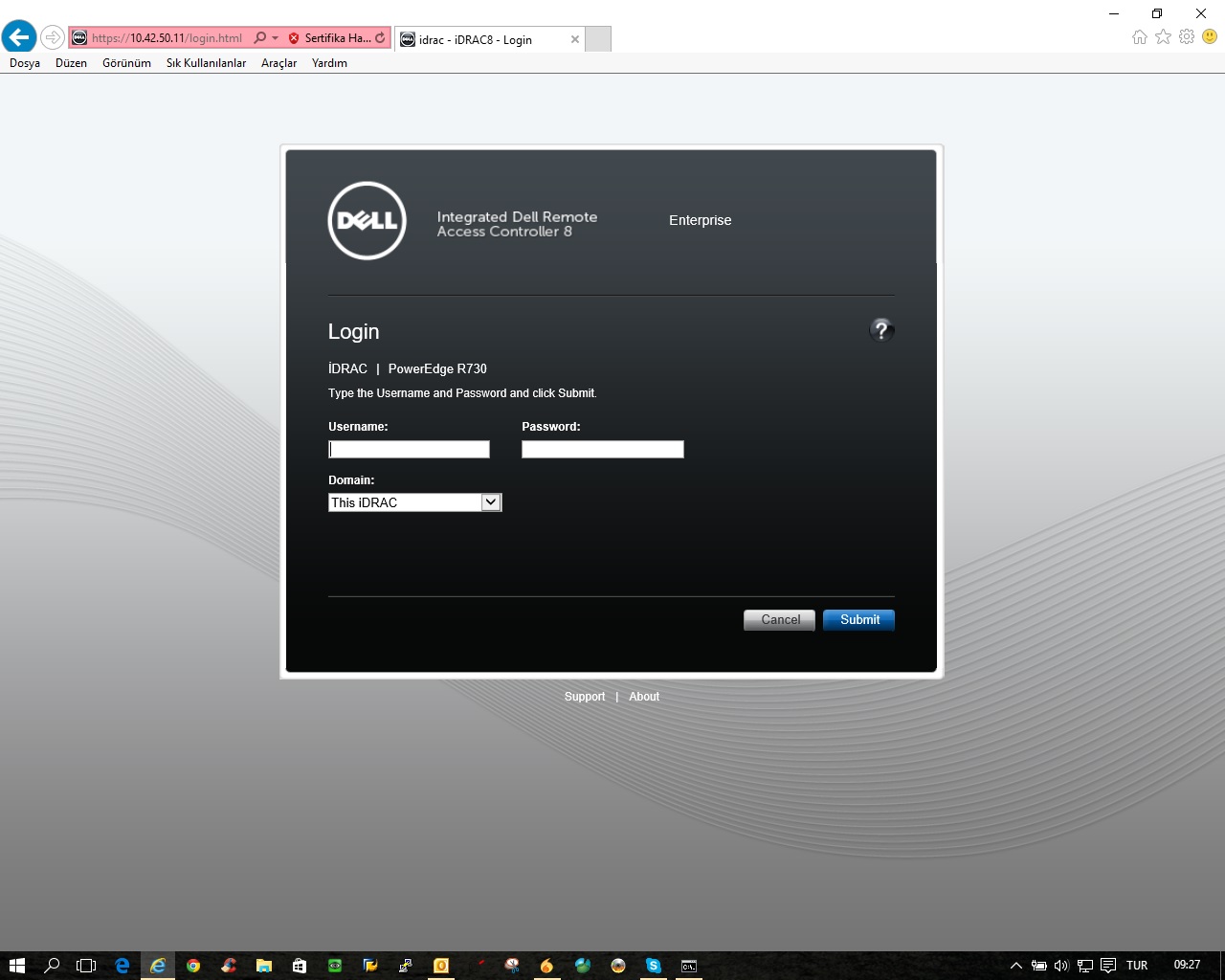The height and width of the screenshot is (980, 1225).
Task: Open the Düzen menu
Action: pyautogui.click(x=71, y=63)
